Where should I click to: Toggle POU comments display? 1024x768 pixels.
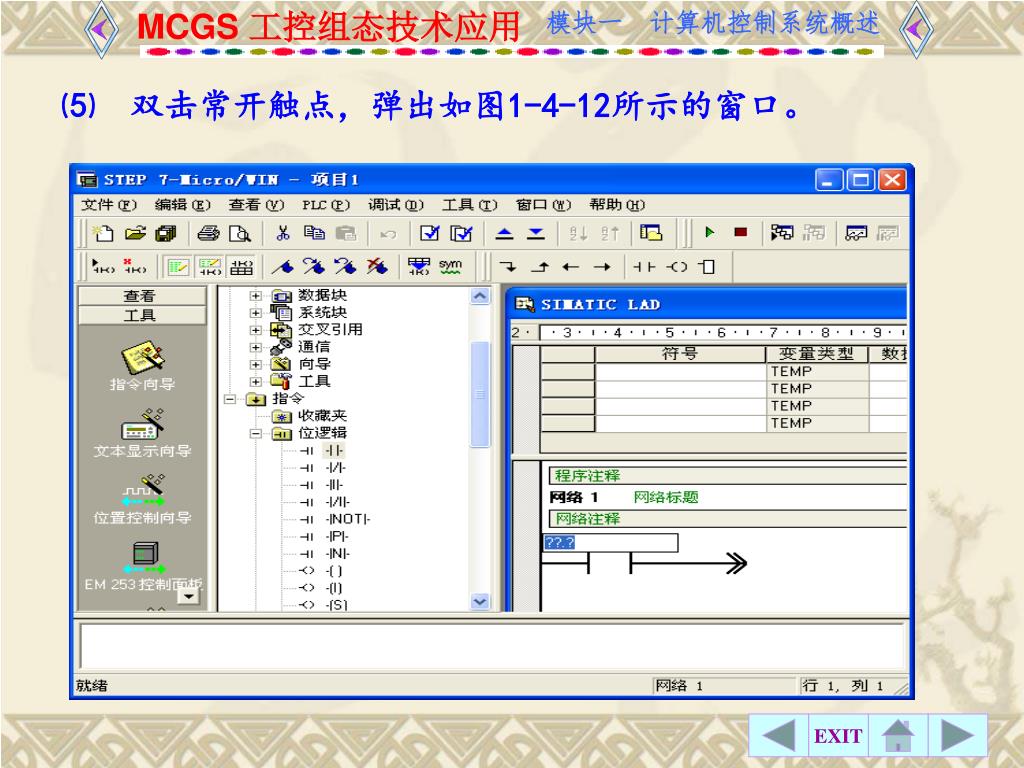point(178,266)
